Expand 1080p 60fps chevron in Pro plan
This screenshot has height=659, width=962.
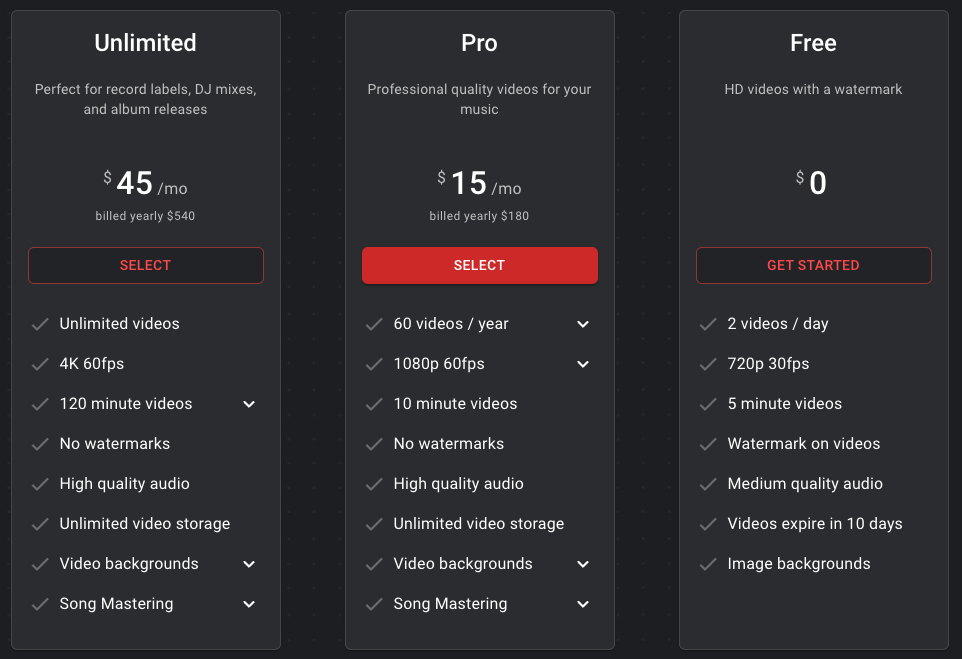coord(583,364)
